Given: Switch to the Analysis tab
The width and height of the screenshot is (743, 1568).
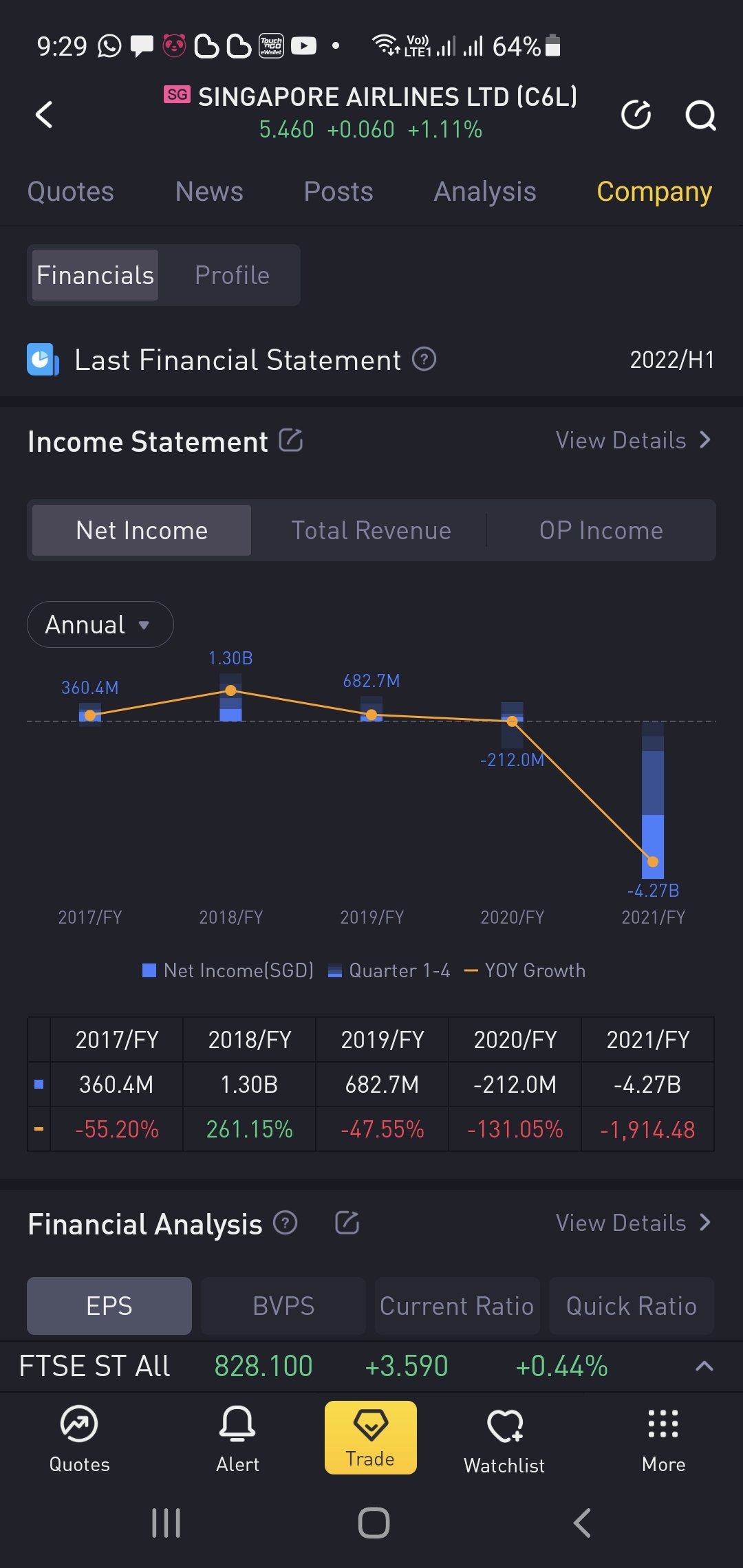Looking at the screenshot, I should pyautogui.click(x=485, y=192).
